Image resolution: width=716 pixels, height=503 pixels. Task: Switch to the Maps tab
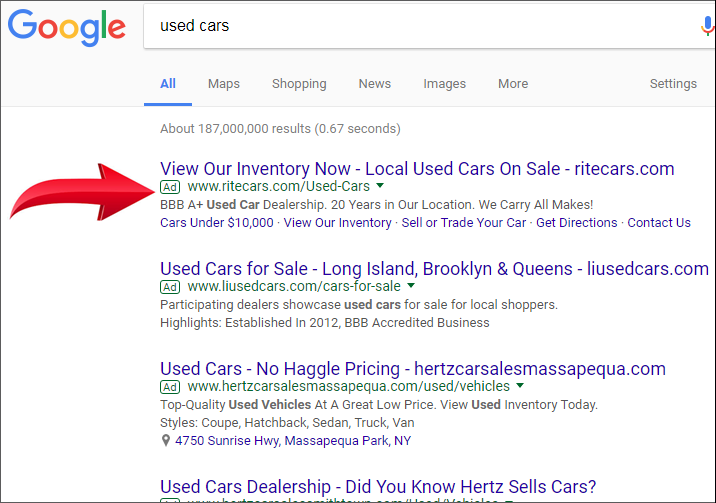224,84
